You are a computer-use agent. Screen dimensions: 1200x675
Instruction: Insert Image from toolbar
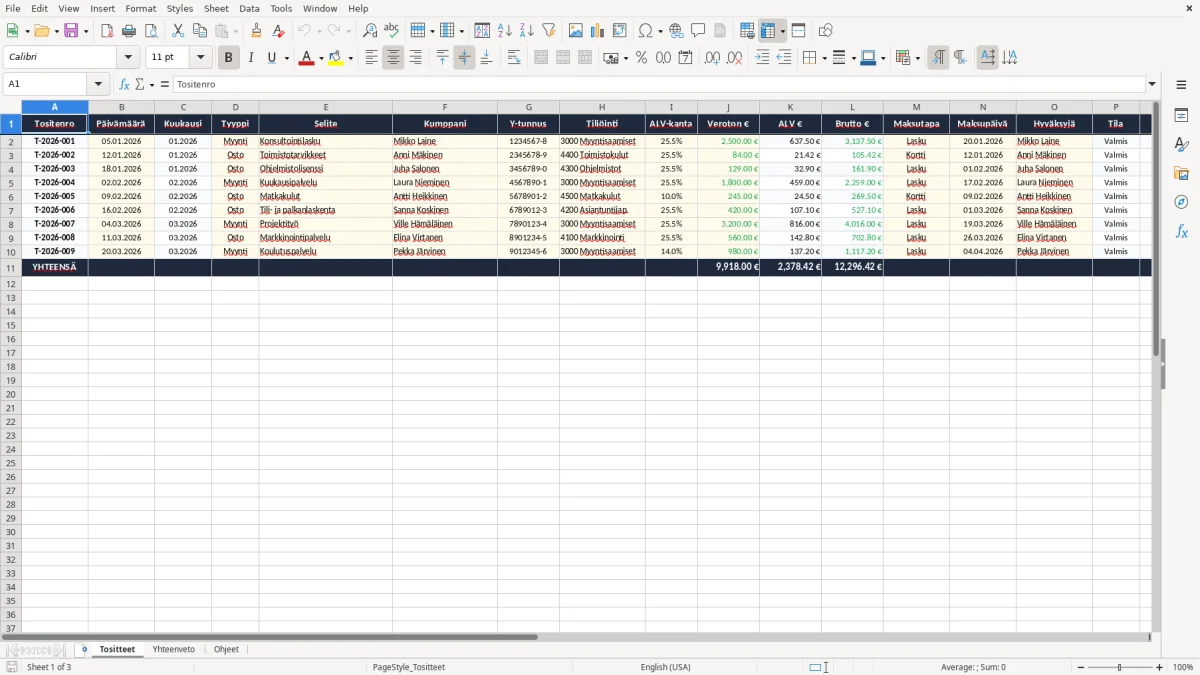tap(576, 31)
